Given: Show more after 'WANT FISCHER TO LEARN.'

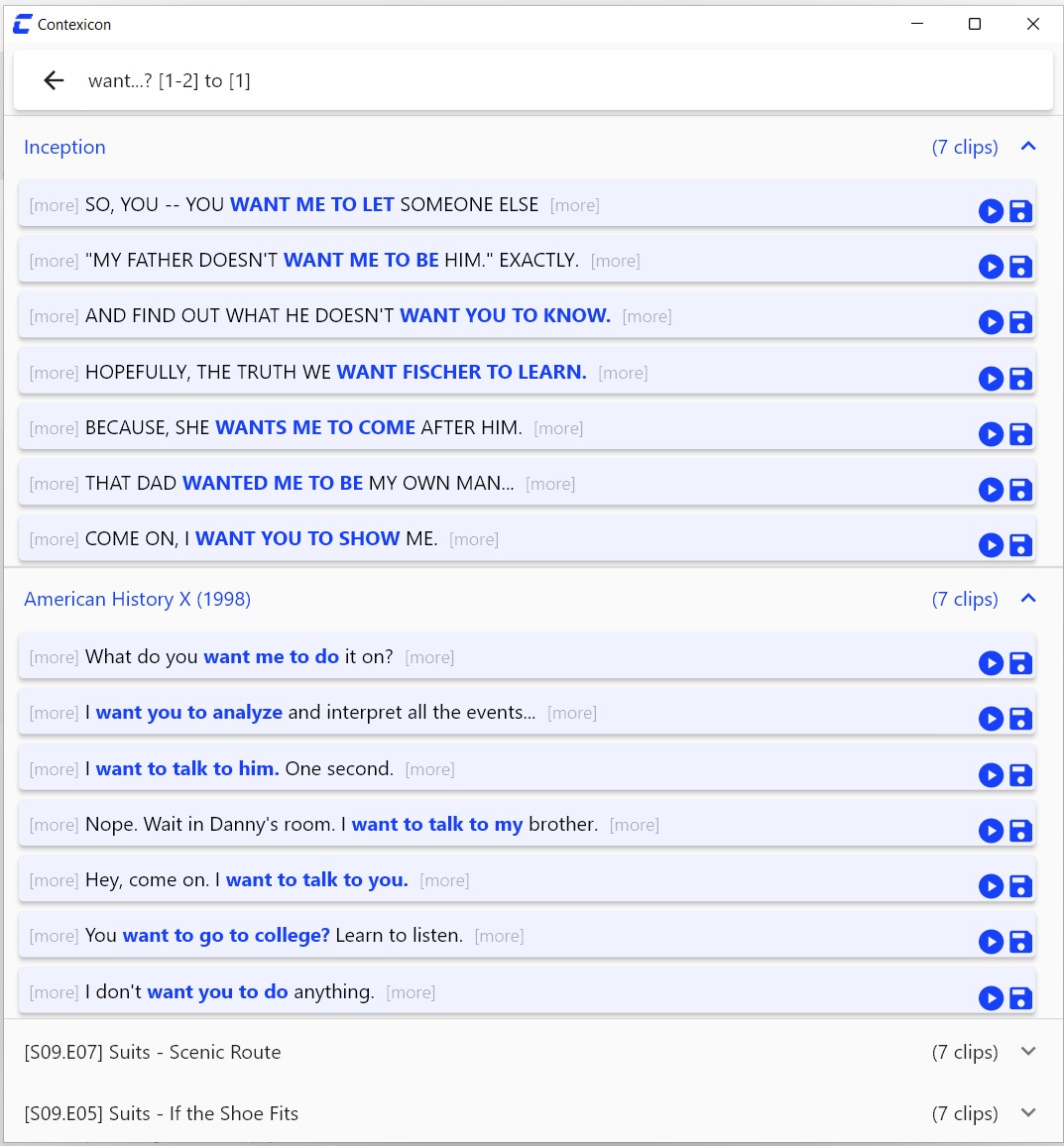Looking at the screenshot, I should tap(623, 373).
